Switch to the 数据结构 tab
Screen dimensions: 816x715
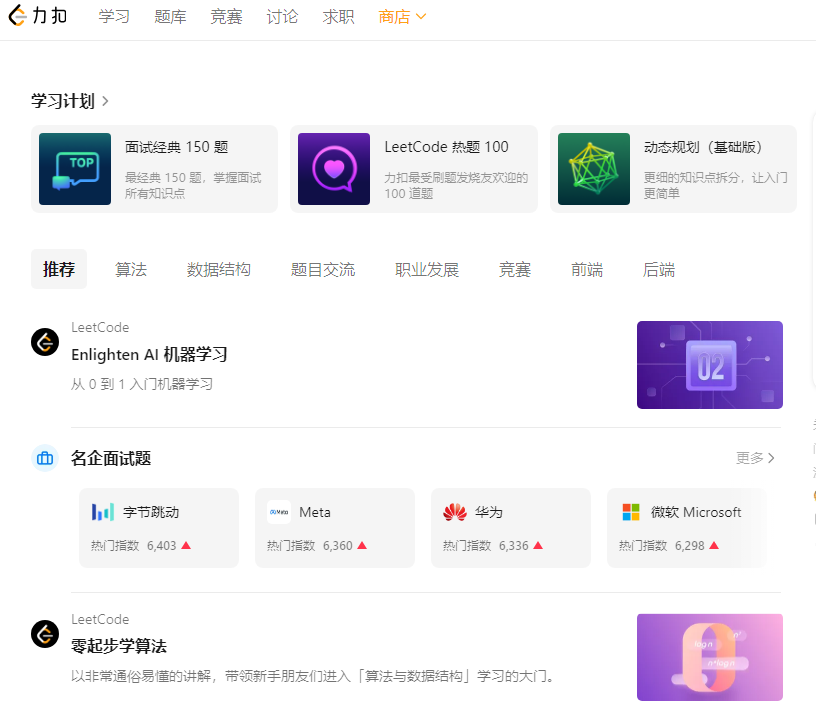(219, 270)
